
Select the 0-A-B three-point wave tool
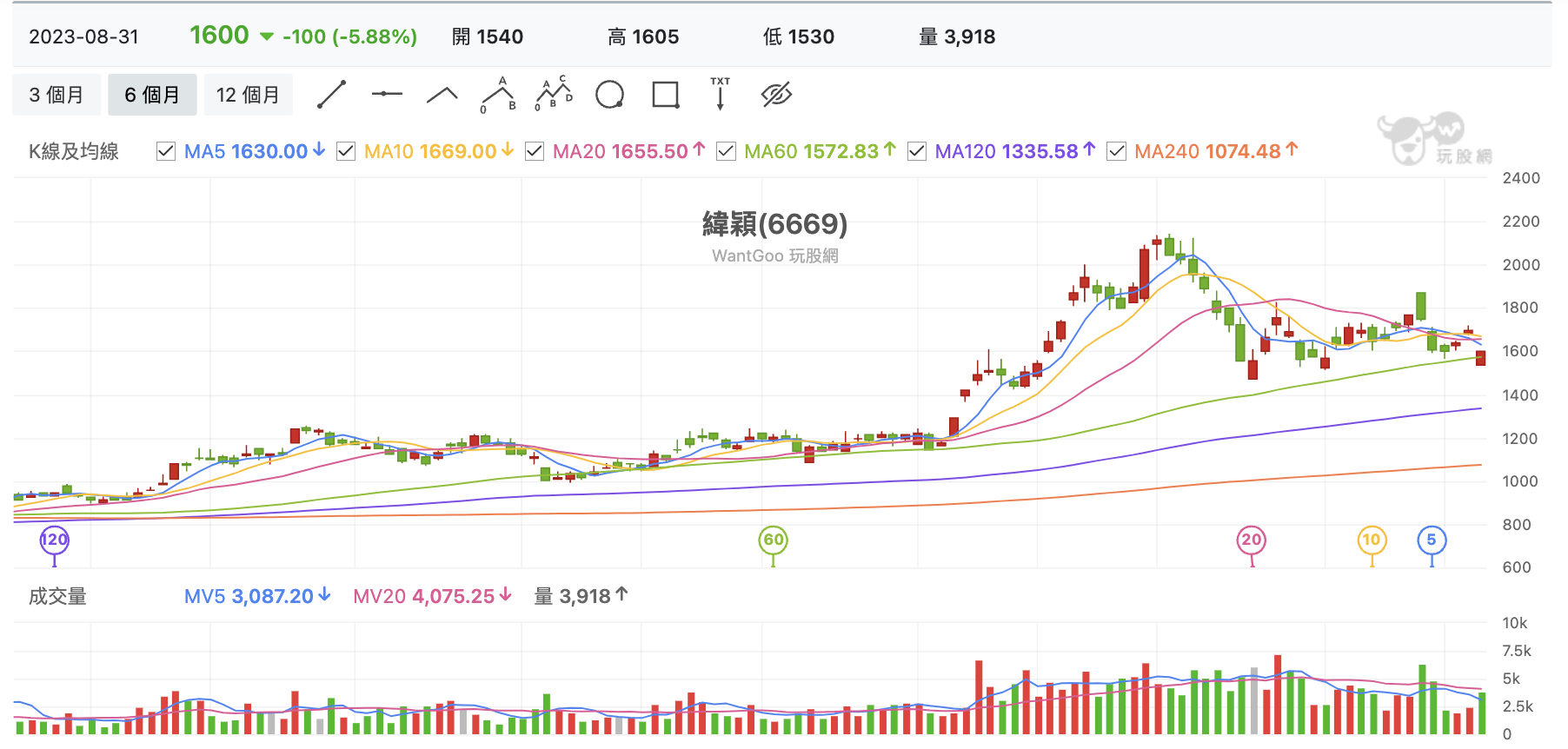498,95
